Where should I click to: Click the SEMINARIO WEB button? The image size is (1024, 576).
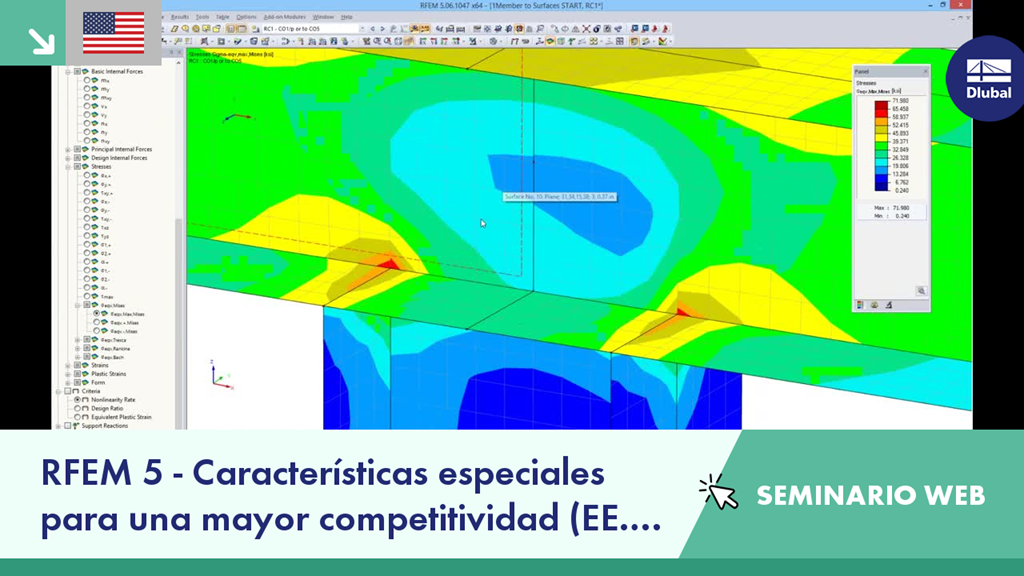871,496
